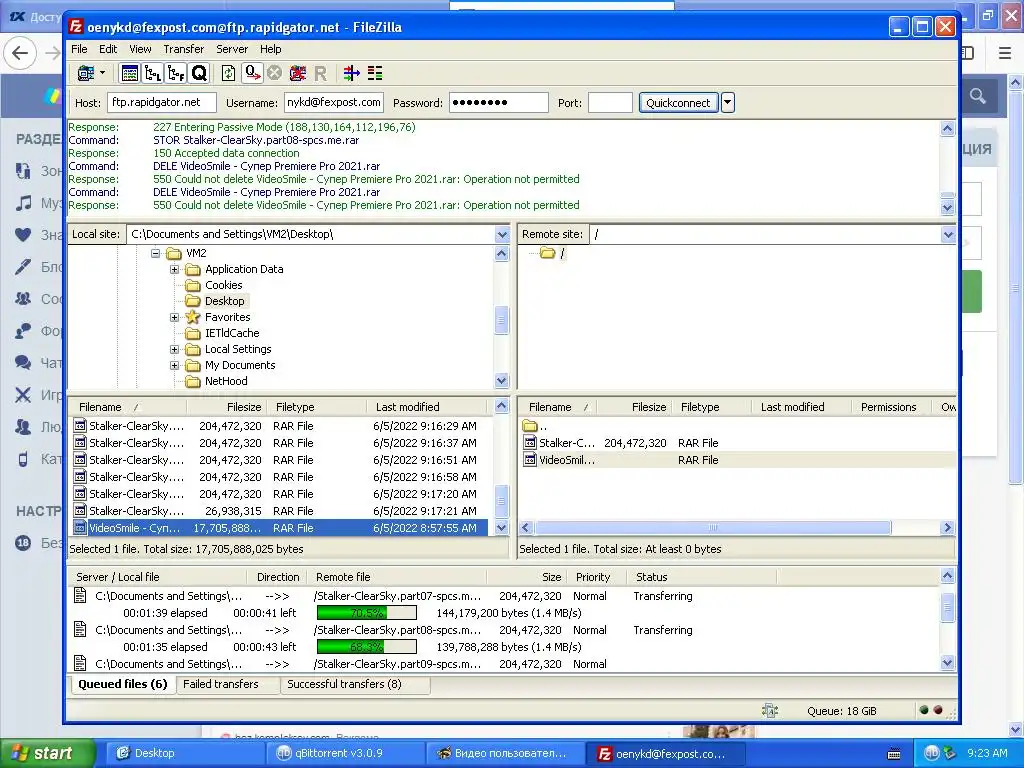
Task: Click the local VideoSmile RAR file icon
Action: pos(80,528)
